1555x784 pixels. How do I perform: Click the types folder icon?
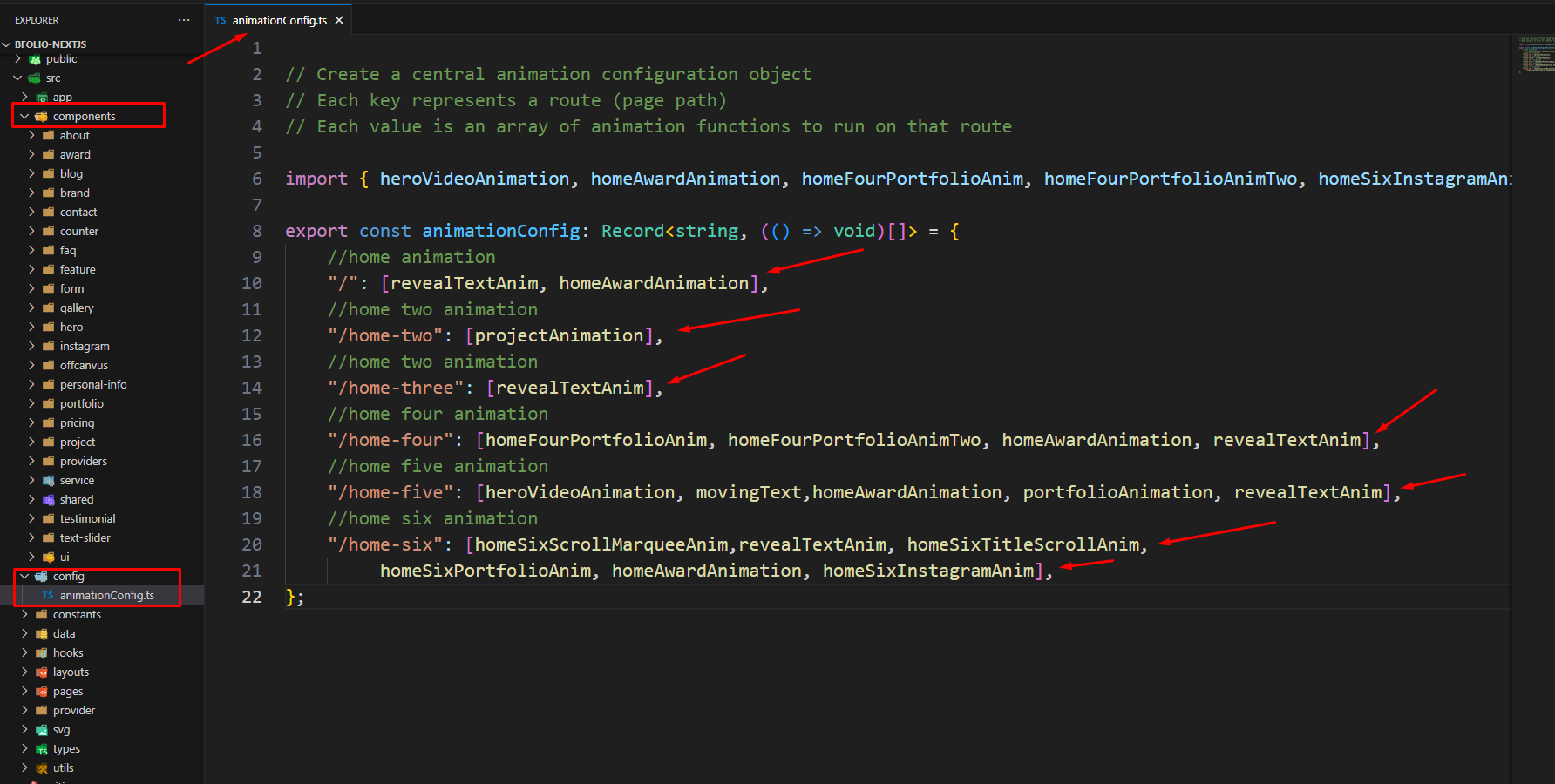[41, 749]
